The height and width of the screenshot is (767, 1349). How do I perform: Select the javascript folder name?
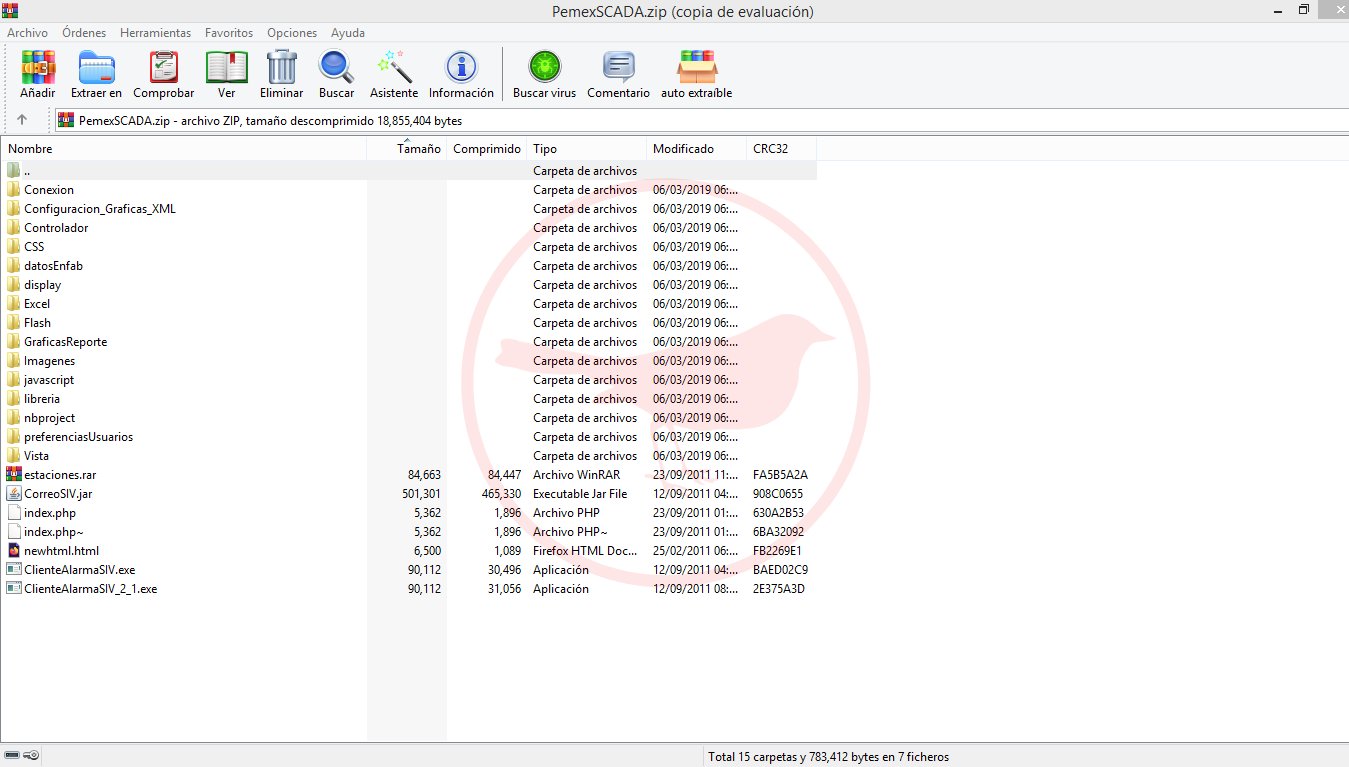point(49,379)
